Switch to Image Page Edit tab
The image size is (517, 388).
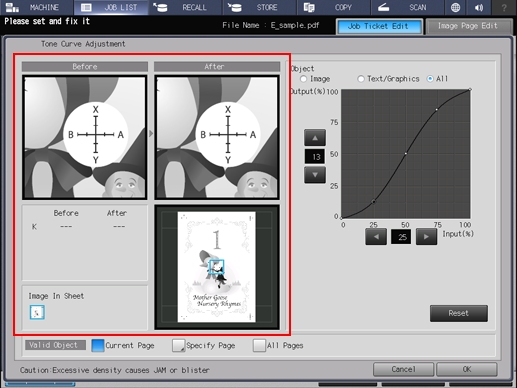[x=469, y=26]
